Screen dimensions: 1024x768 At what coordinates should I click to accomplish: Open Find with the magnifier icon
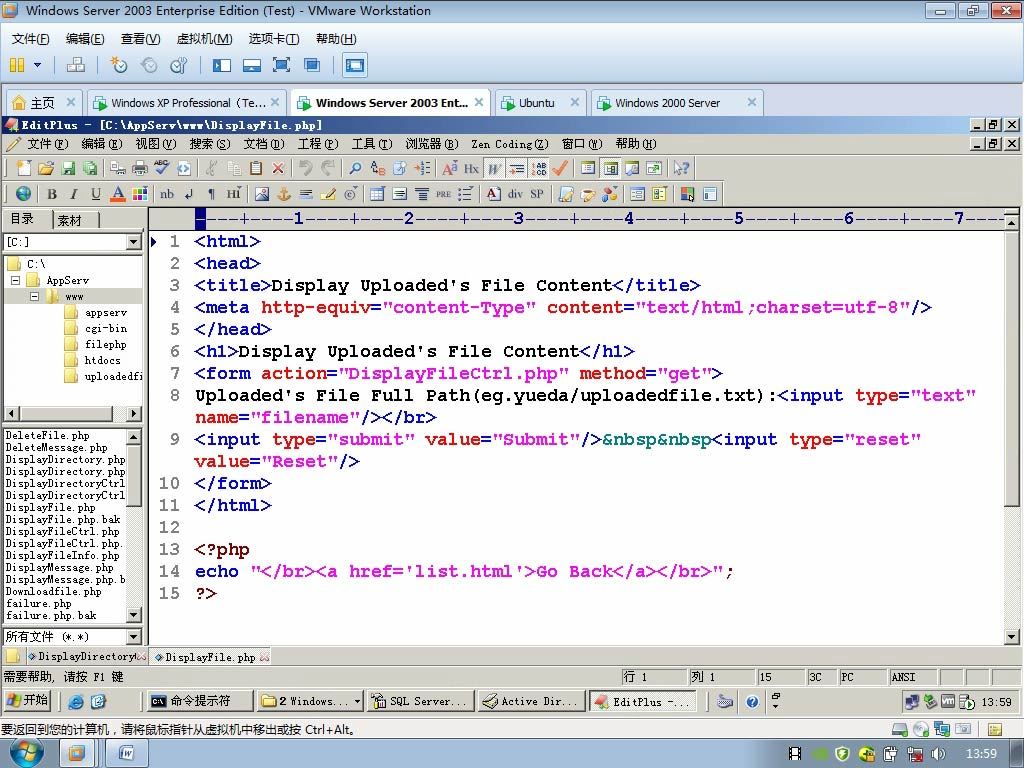coord(355,168)
